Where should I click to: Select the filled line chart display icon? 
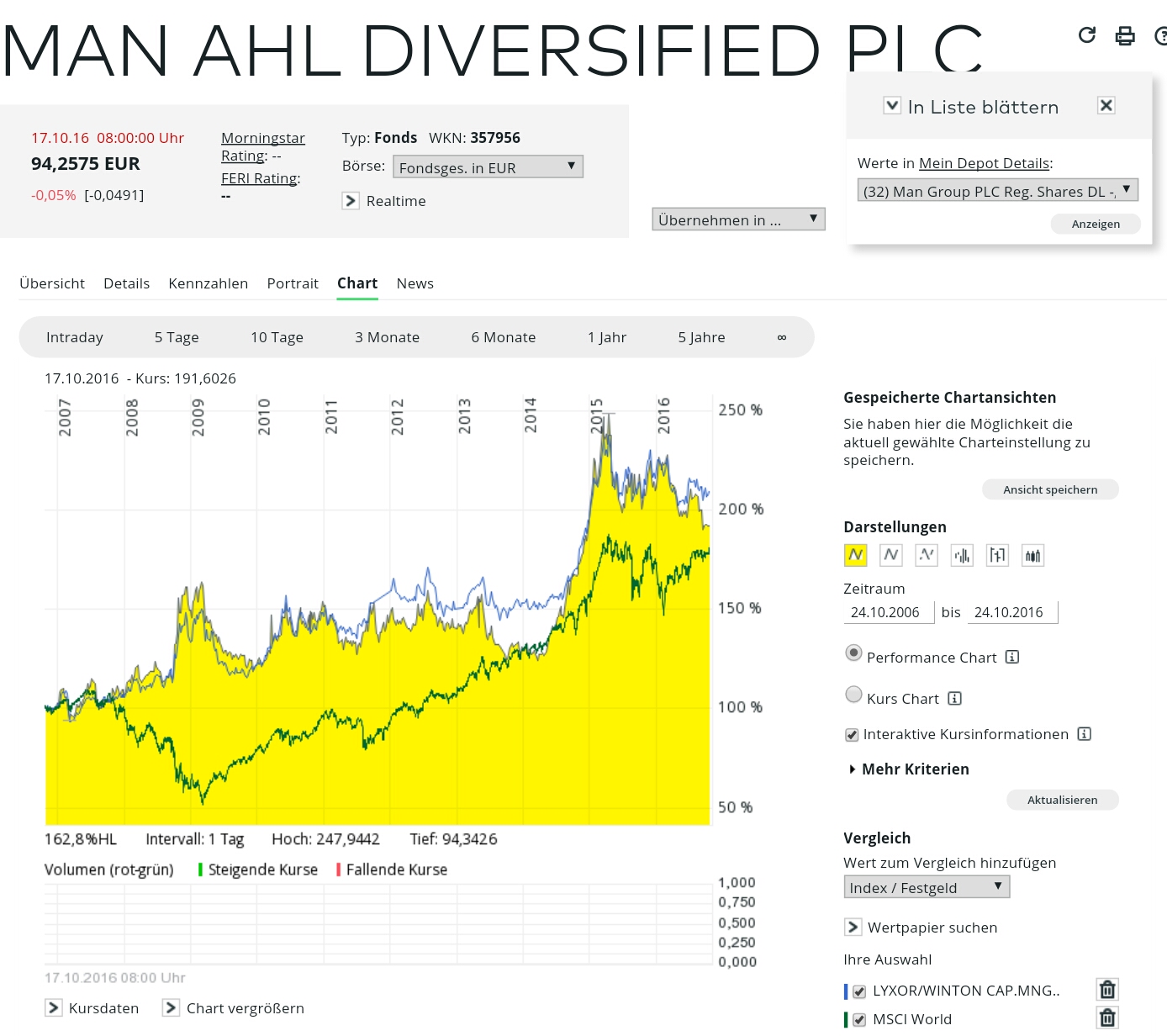[856, 555]
